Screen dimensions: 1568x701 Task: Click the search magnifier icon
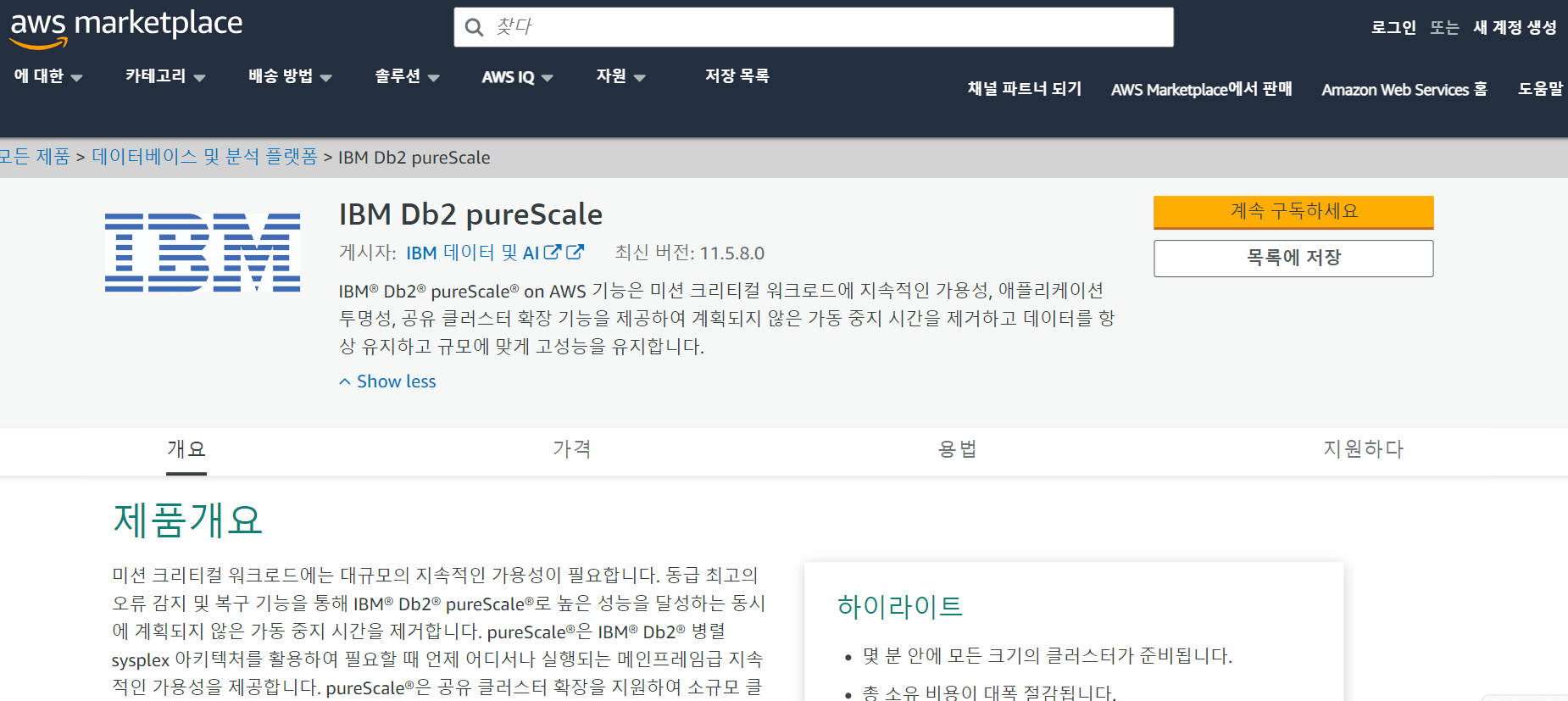click(475, 27)
